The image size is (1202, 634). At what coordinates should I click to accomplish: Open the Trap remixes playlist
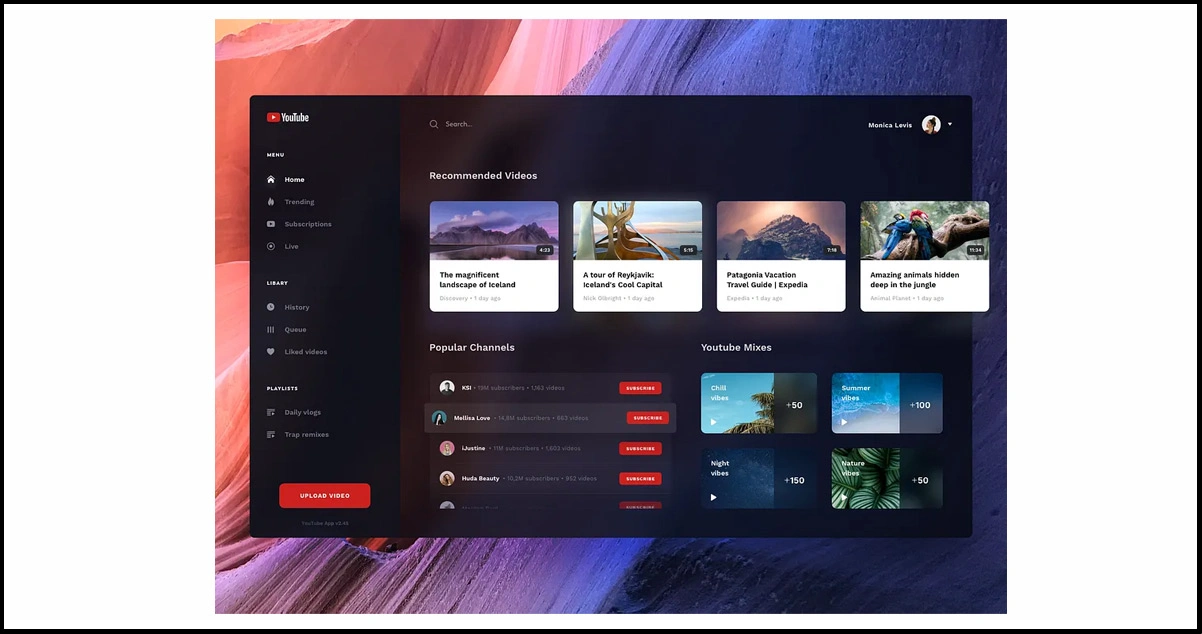point(306,435)
